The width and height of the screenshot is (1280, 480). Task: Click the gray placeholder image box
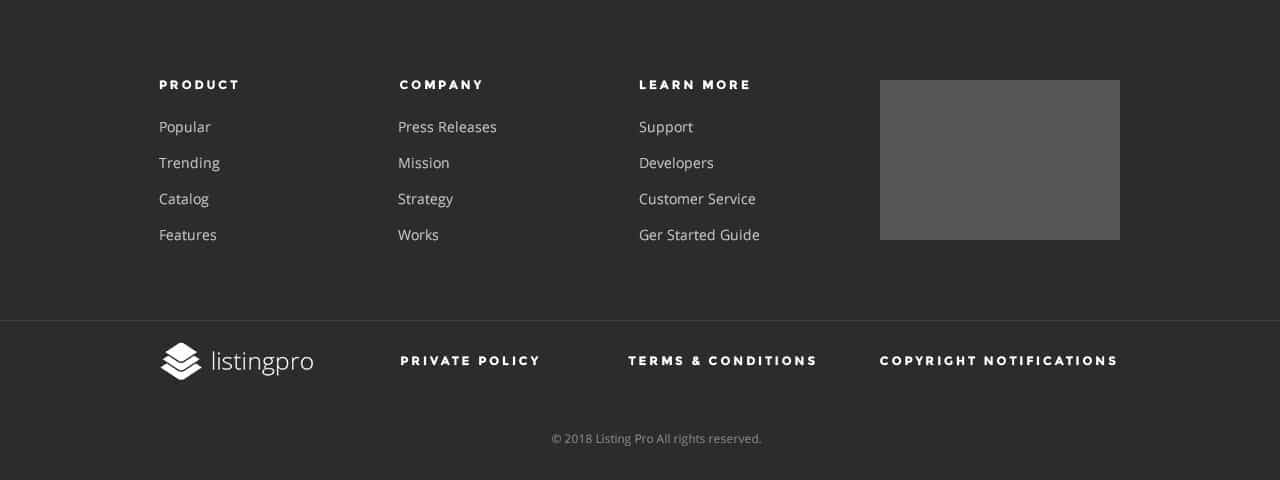(x=999, y=160)
